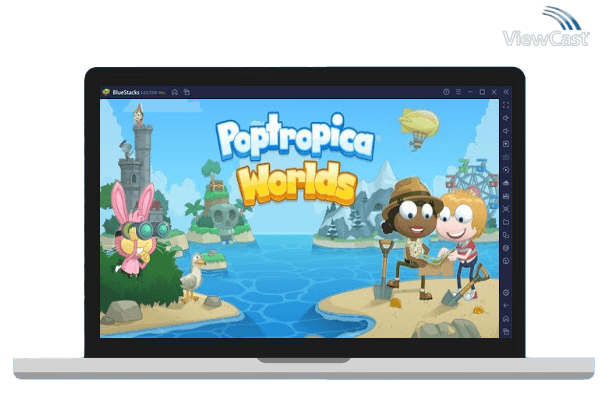Open the BlueStacks help icon
The image size is (602, 414).
pos(446,92)
